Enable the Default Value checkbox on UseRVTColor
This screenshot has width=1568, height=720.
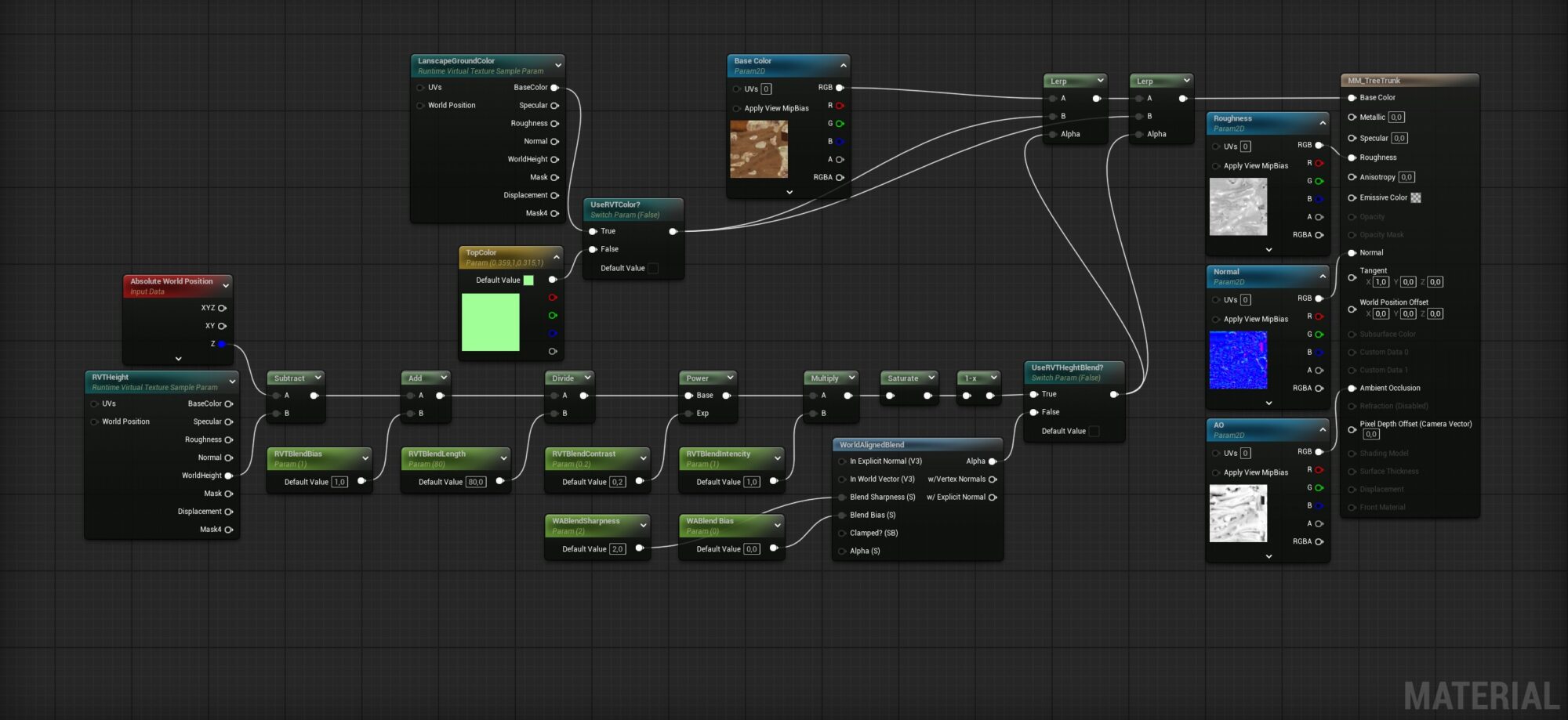click(653, 267)
